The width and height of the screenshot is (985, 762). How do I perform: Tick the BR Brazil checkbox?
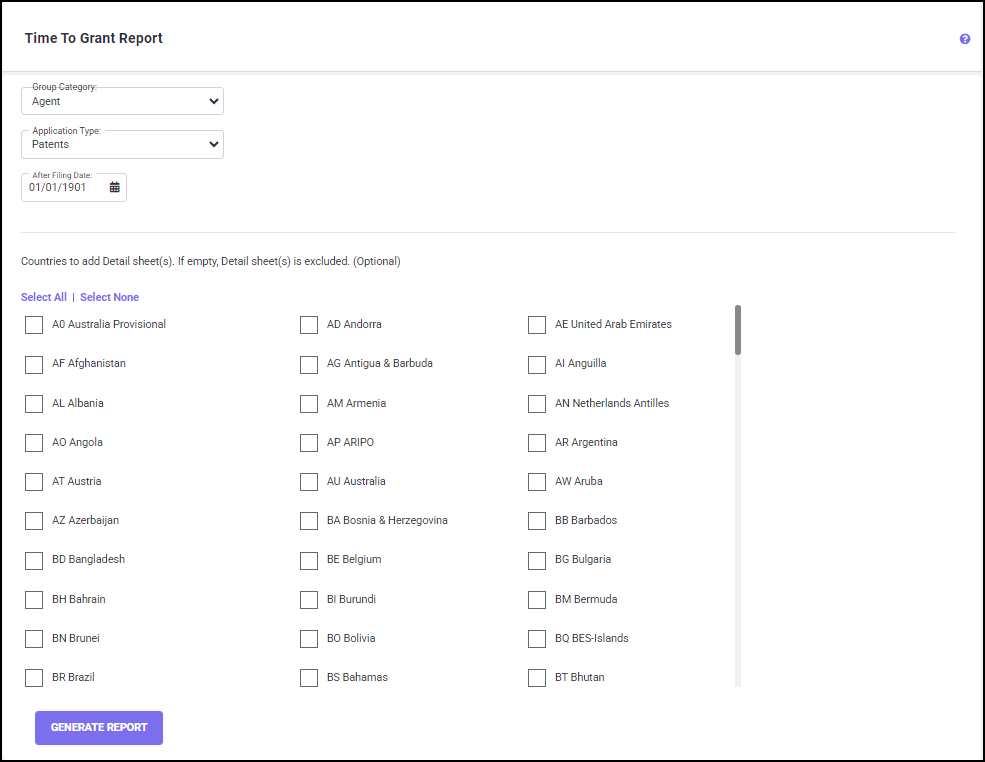(34, 678)
